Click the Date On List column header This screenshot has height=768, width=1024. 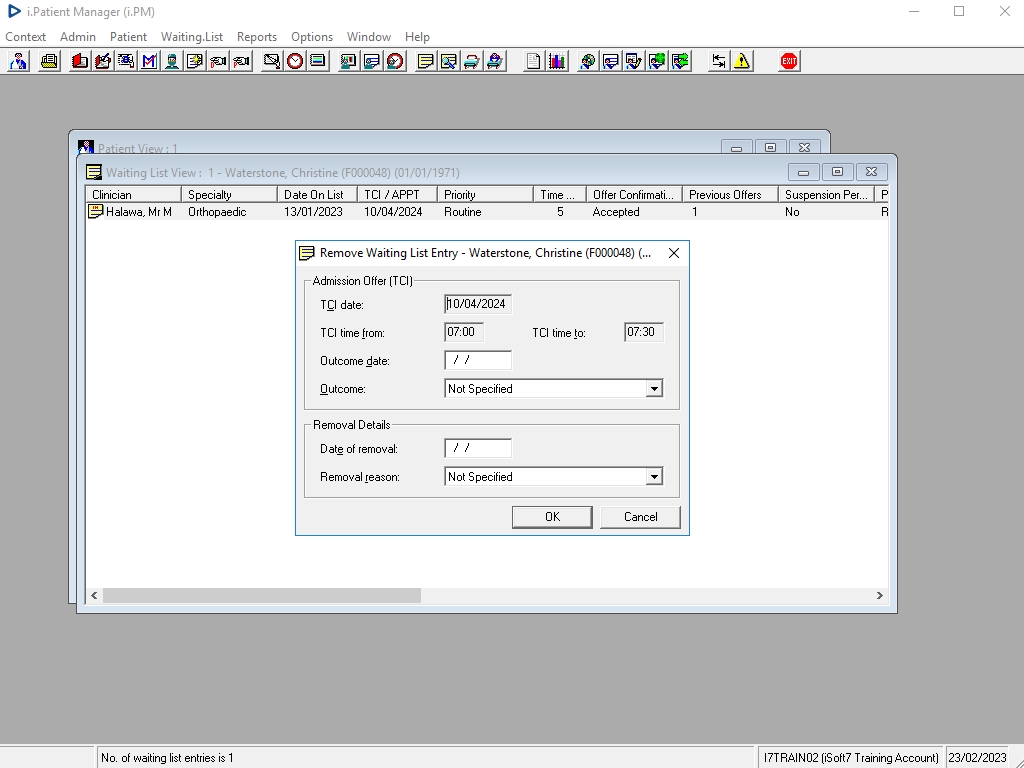317,195
